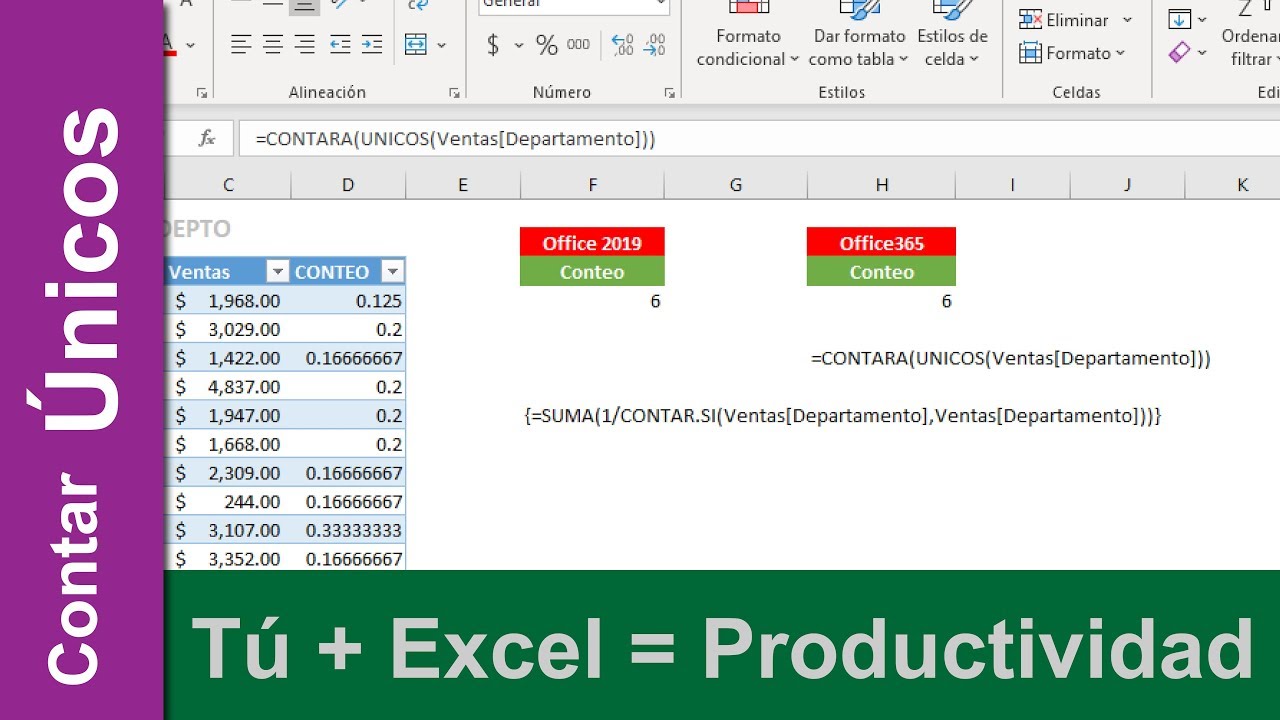Decrease decimal places

[654, 45]
